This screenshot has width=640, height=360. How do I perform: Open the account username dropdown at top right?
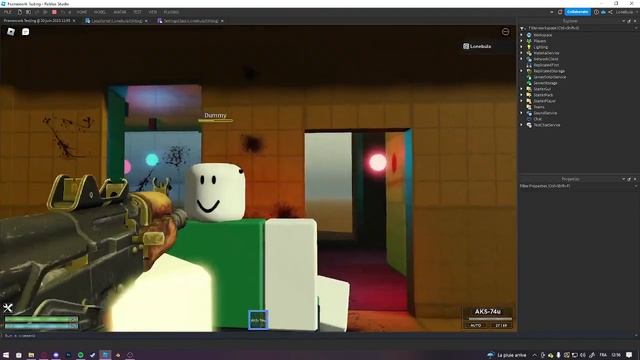click(x=626, y=12)
